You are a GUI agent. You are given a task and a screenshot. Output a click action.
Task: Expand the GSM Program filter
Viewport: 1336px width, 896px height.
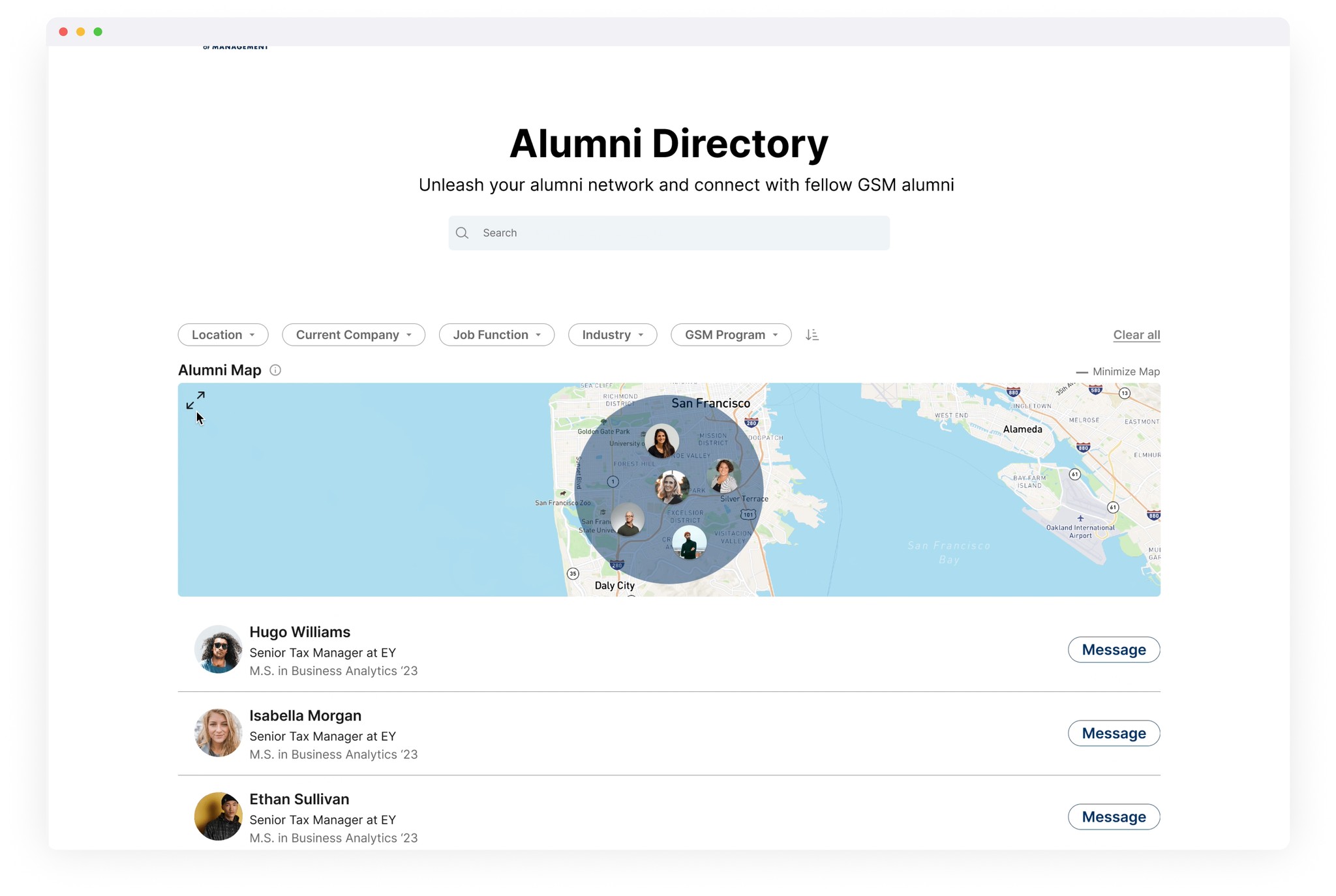point(731,335)
